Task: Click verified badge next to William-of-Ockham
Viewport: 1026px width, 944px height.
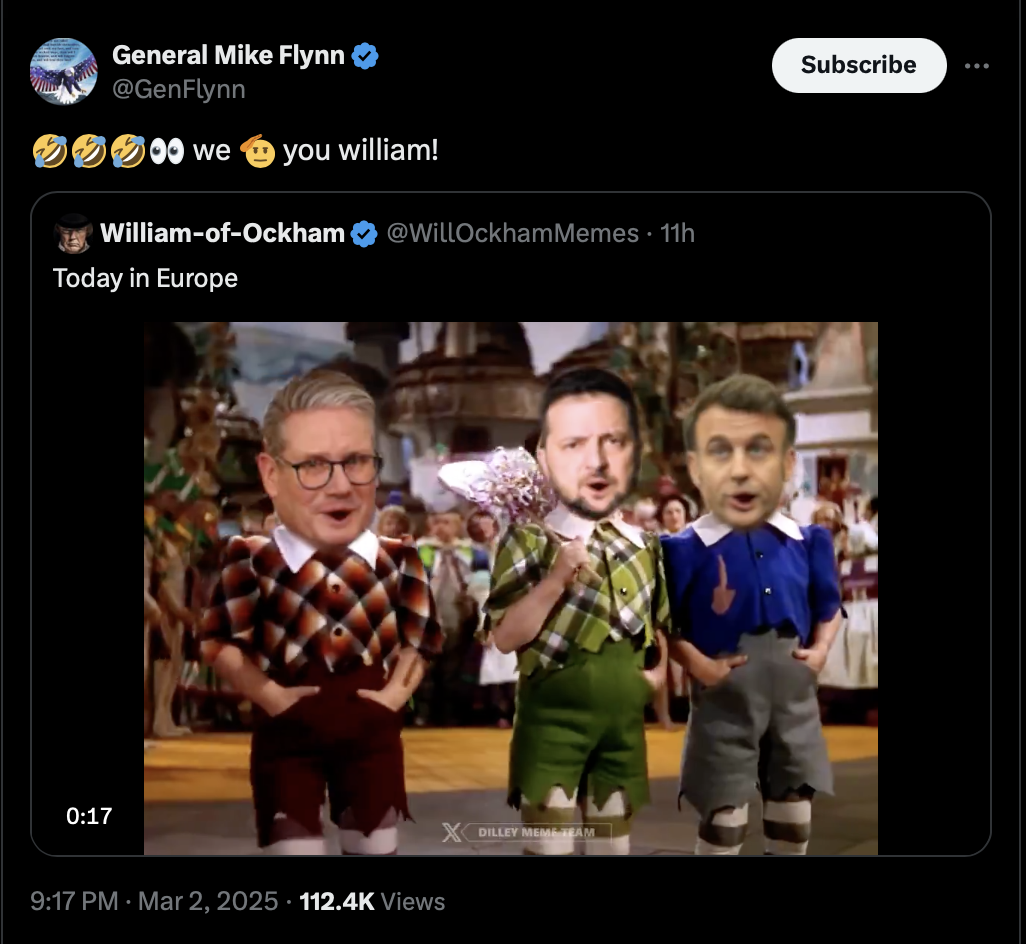Action: tap(364, 234)
